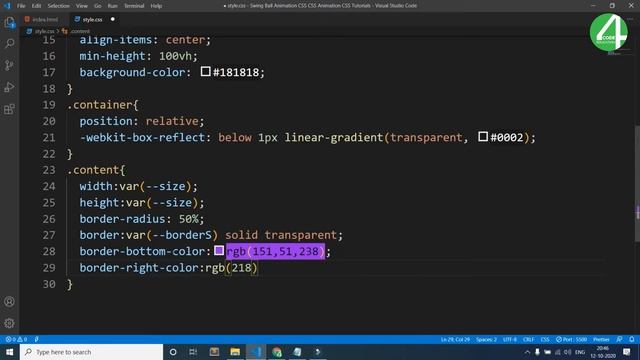Click the purple rgb swatch on line 28
The width and height of the screenshot is (640, 360).
pos(219,250)
